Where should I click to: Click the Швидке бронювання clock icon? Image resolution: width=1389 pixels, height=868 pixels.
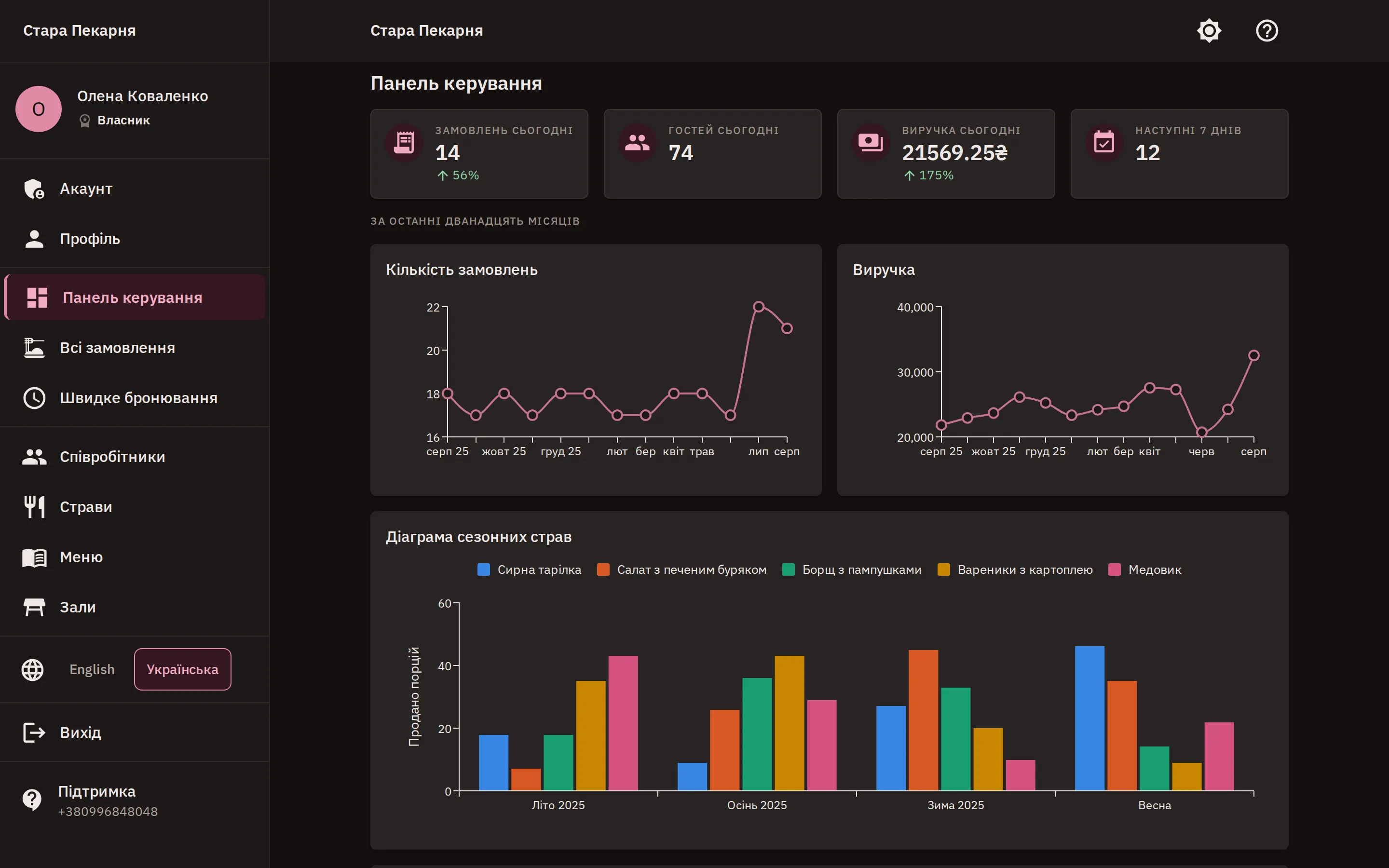[34, 398]
